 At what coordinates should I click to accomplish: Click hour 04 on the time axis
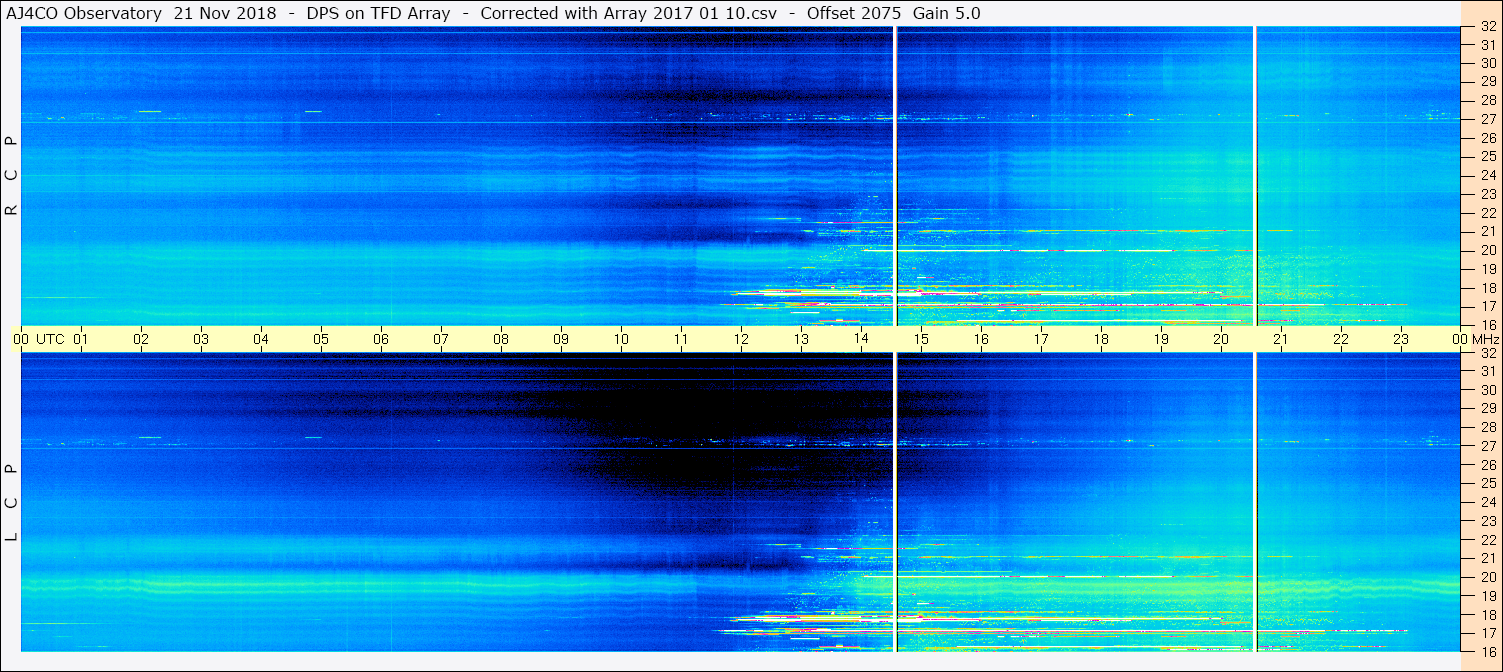pos(261,339)
